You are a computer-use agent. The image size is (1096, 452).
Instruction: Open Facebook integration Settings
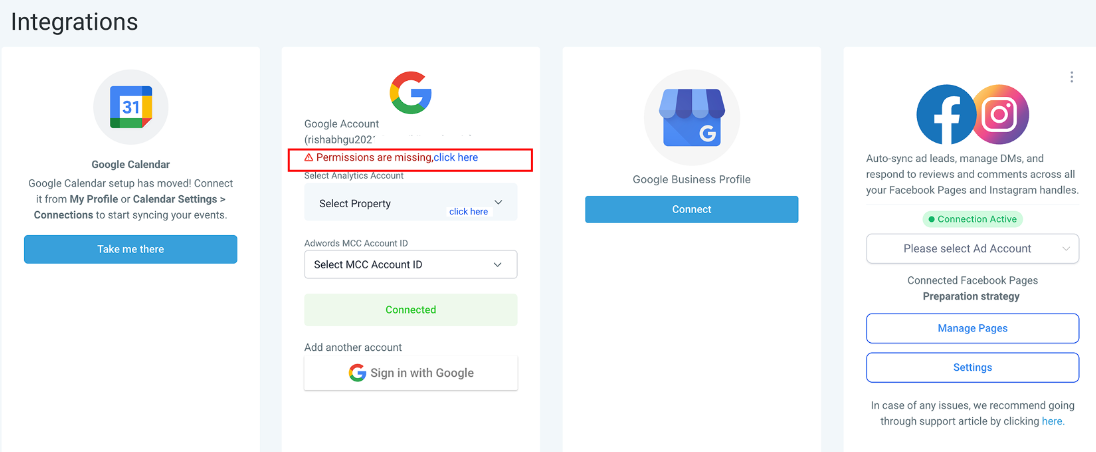(x=972, y=367)
